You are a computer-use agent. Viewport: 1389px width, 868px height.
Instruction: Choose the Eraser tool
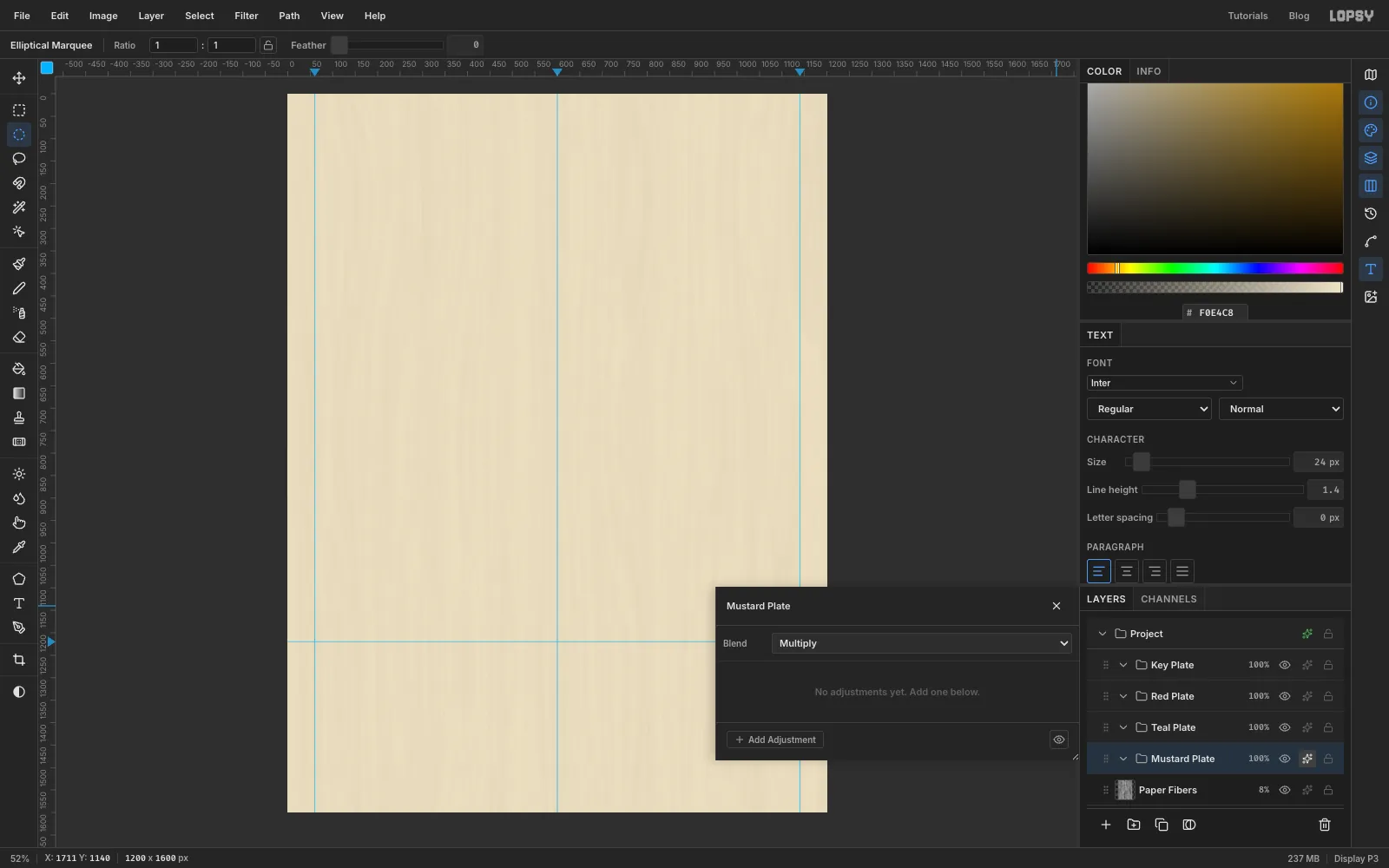[x=19, y=337]
